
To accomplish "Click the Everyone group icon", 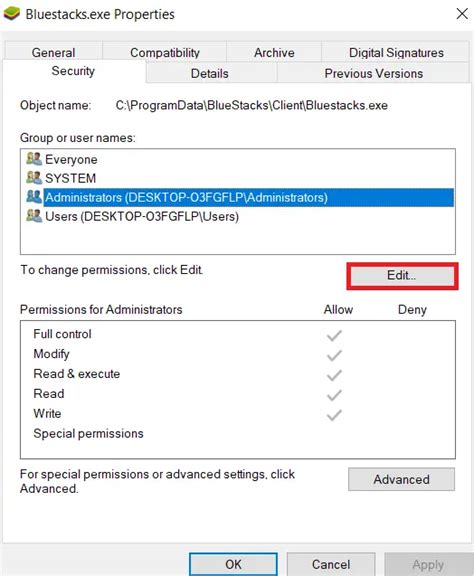I will click(x=34, y=159).
